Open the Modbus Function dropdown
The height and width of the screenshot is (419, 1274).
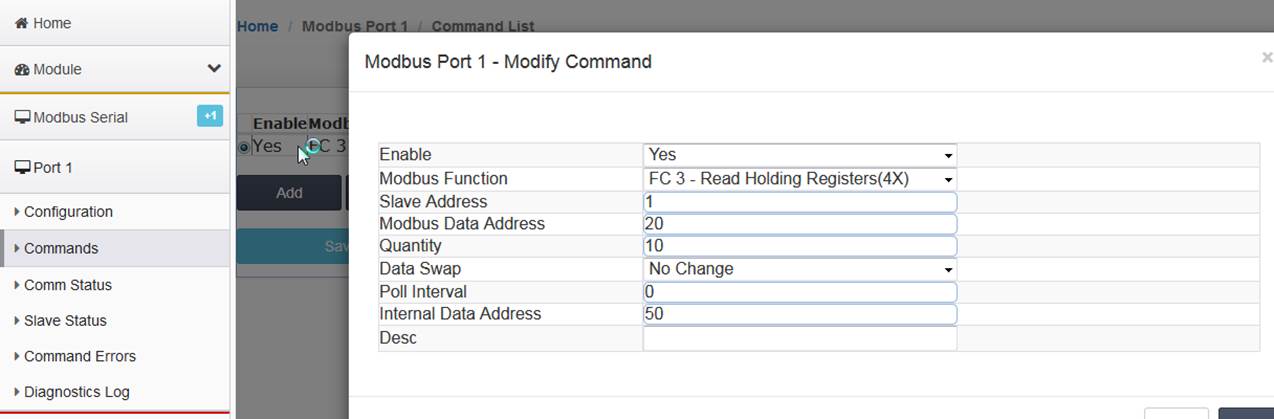pos(800,179)
